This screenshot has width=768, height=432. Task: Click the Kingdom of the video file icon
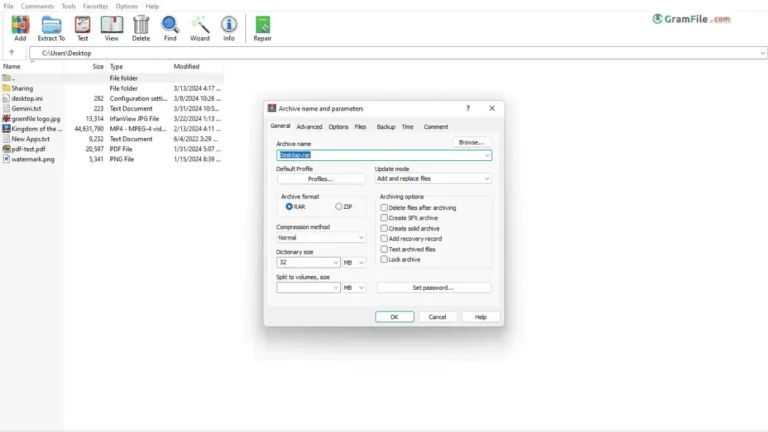tap(6, 129)
